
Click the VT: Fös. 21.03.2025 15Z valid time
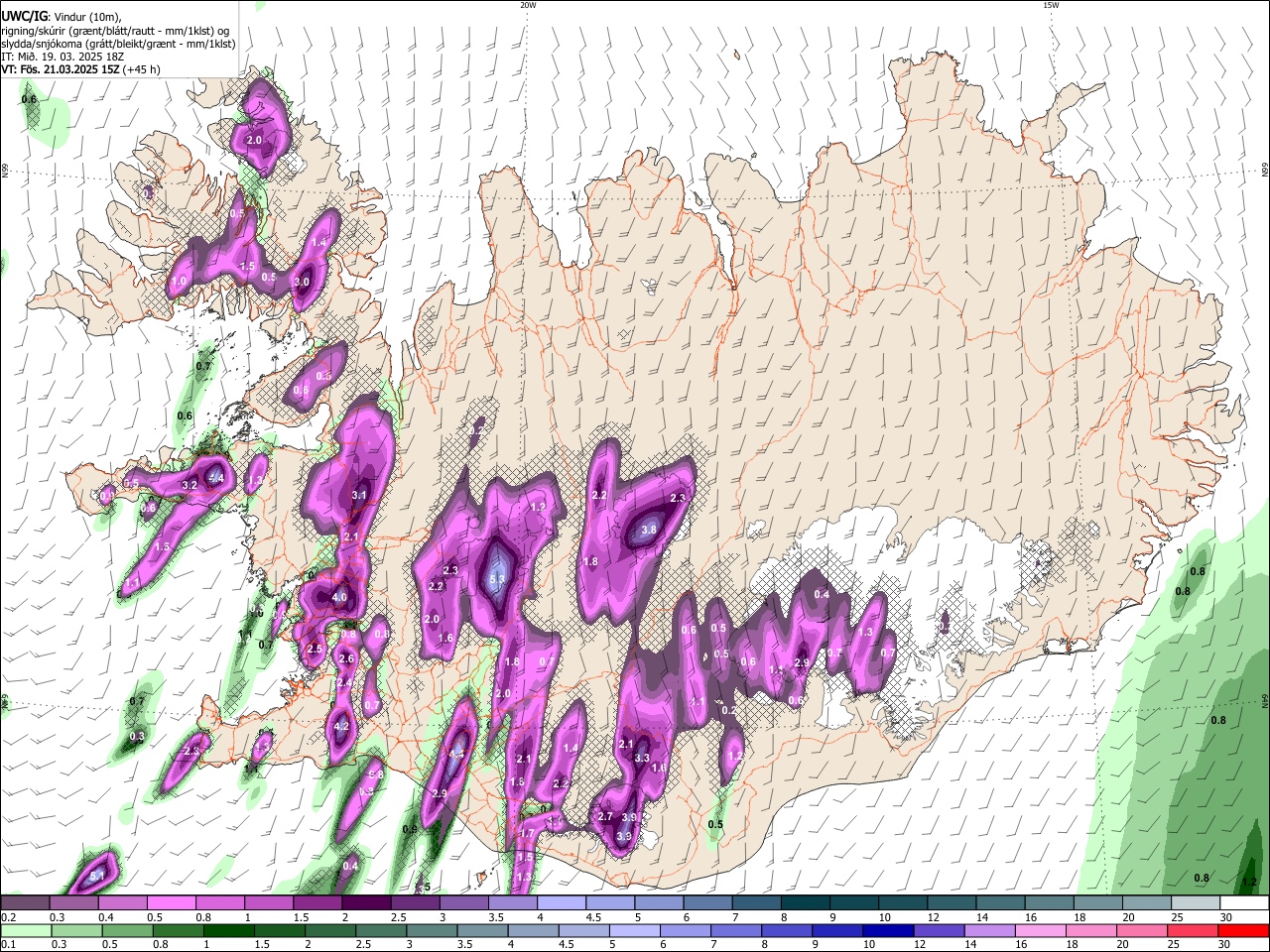pos(80,69)
